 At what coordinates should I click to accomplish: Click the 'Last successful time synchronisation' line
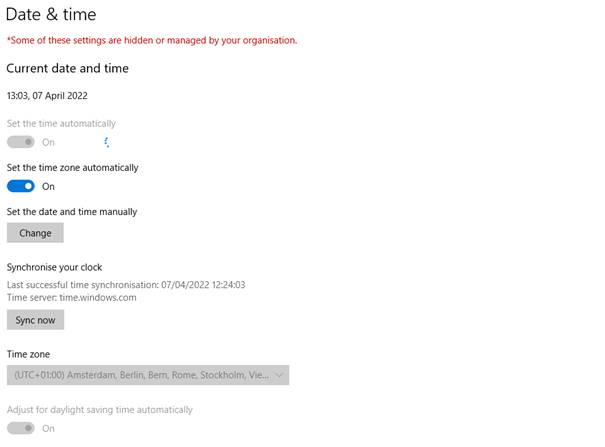(126, 285)
